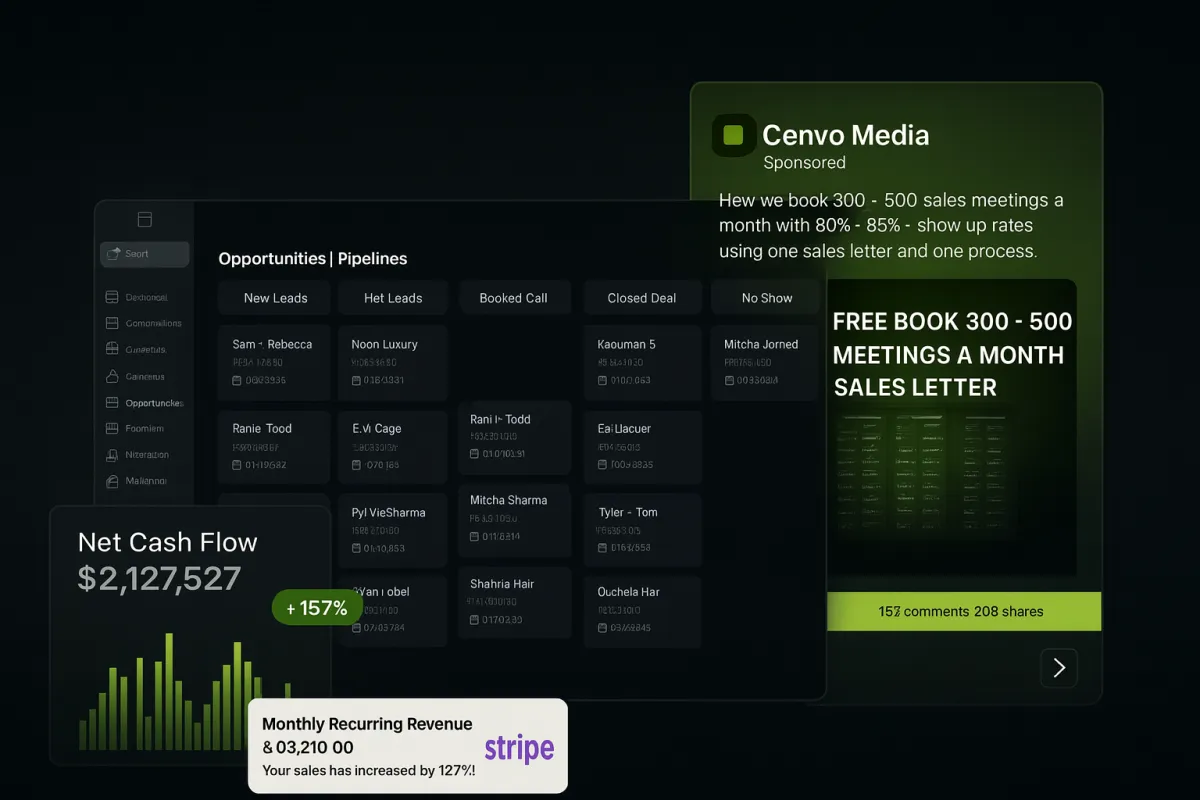The width and height of the screenshot is (1200, 800).
Task: Click the Opportunities | Pipelines heading
Action: 313,259
